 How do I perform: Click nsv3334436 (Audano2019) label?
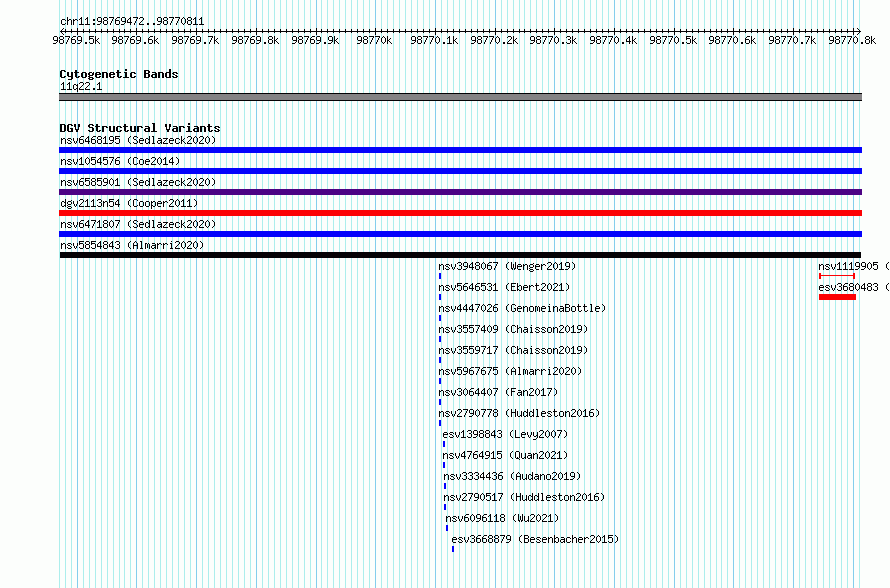tap(512, 476)
